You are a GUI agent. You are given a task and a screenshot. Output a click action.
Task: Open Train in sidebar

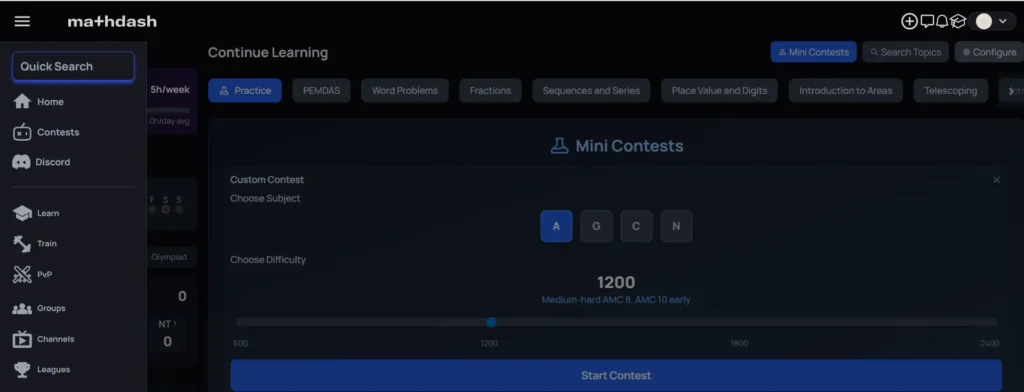pyautogui.click(x=35, y=244)
